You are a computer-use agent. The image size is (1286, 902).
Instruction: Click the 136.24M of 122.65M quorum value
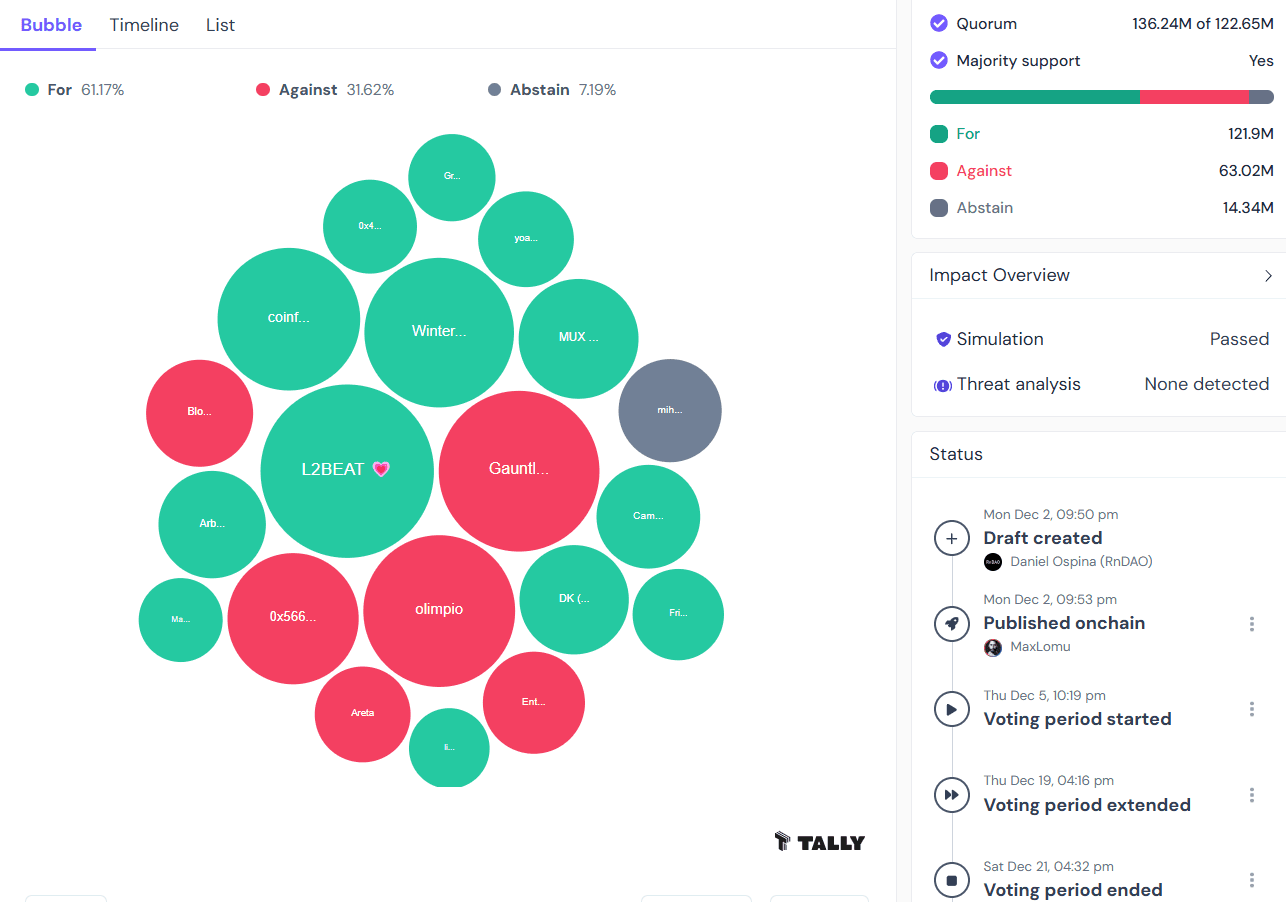click(1203, 23)
